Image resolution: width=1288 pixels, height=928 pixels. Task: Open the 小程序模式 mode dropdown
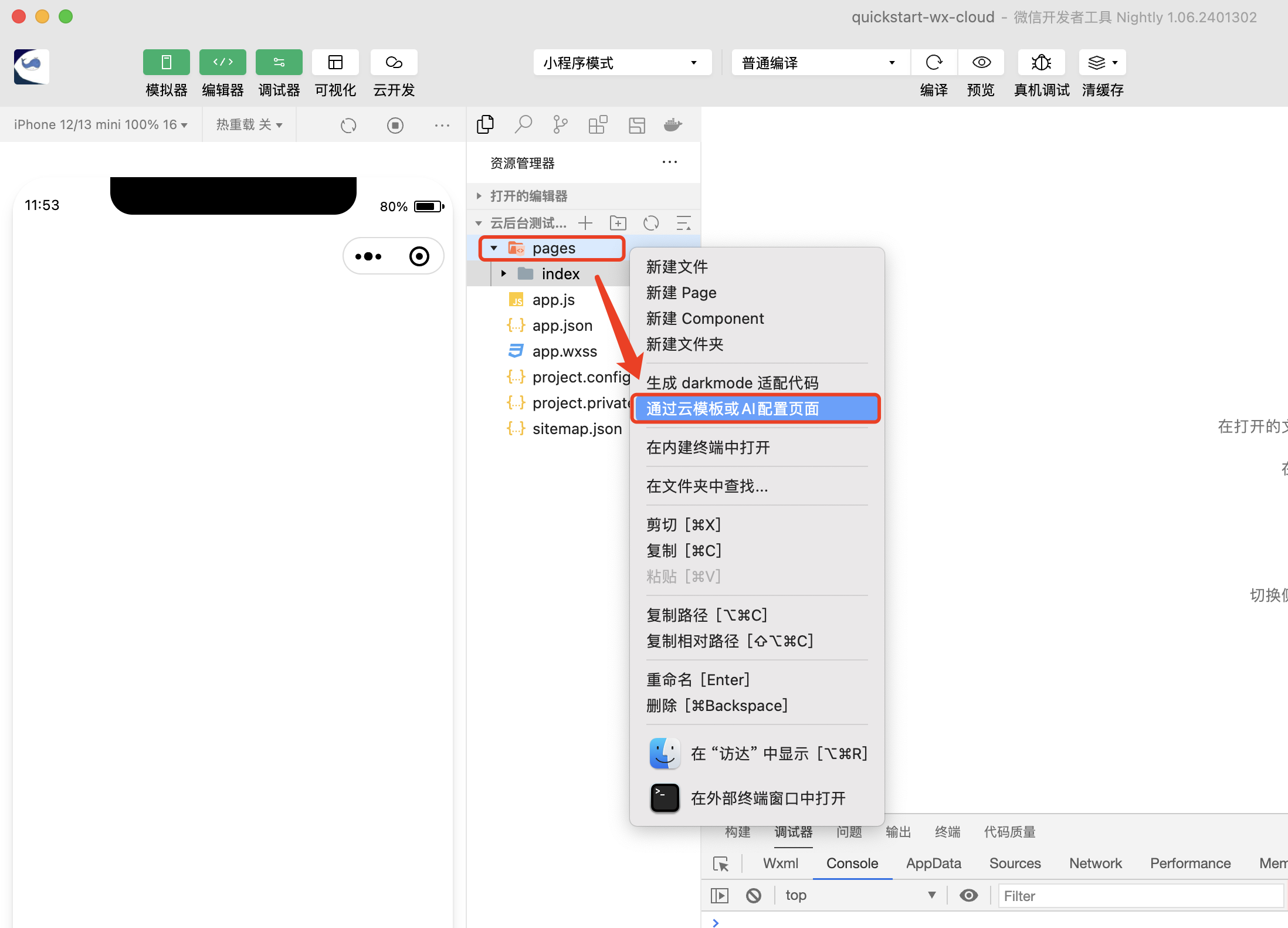(622, 62)
